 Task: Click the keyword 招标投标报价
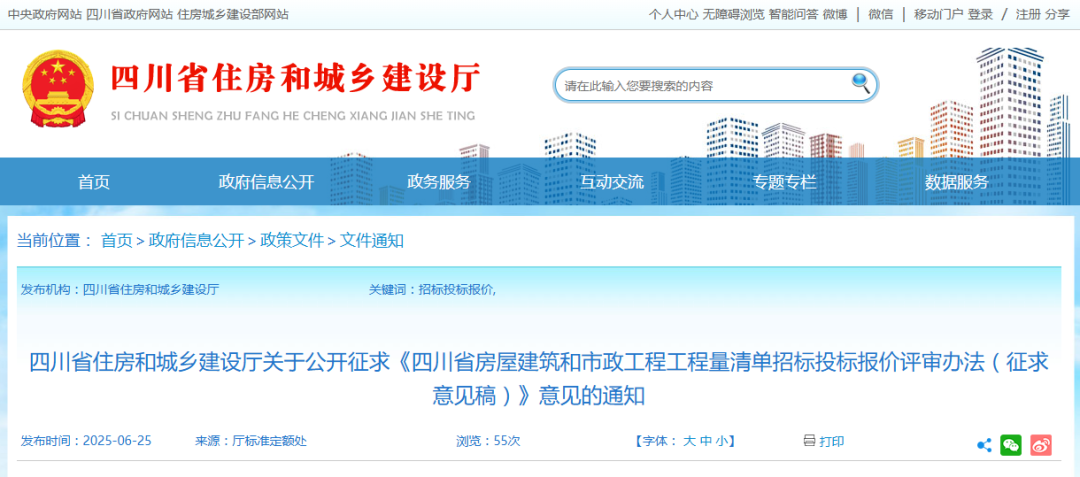[457, 290]
